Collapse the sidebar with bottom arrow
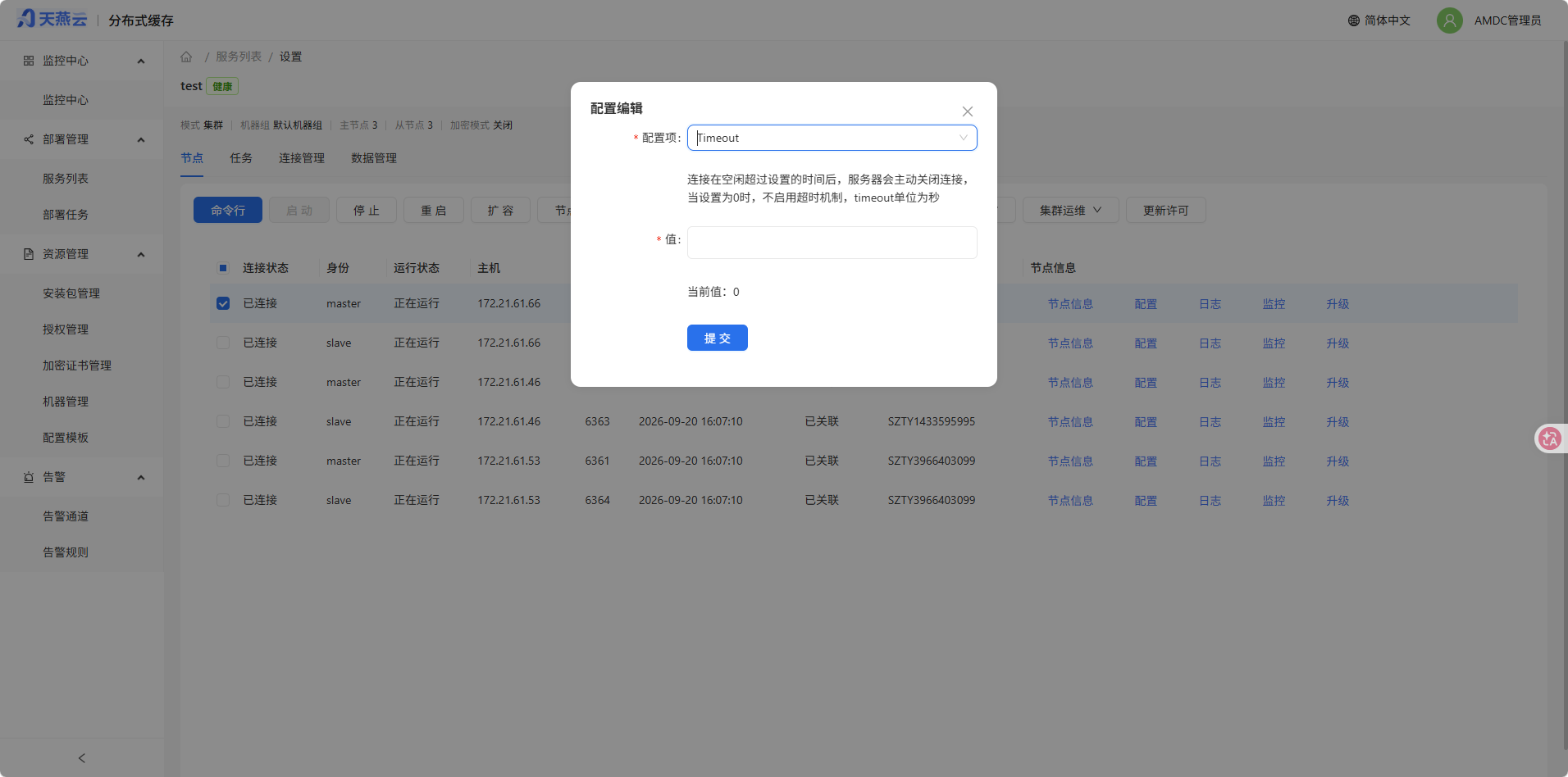 pyautogui.click(x=81, y=758)
